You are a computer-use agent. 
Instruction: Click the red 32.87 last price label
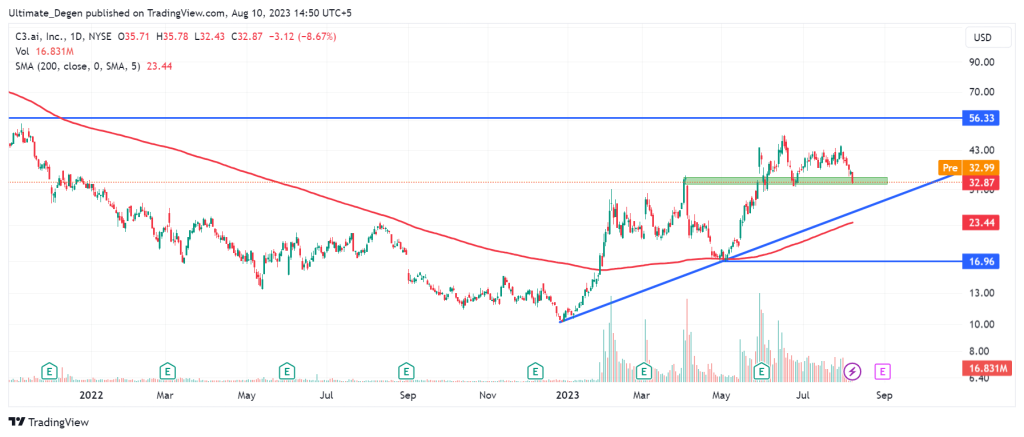click(x=981, y=182)
